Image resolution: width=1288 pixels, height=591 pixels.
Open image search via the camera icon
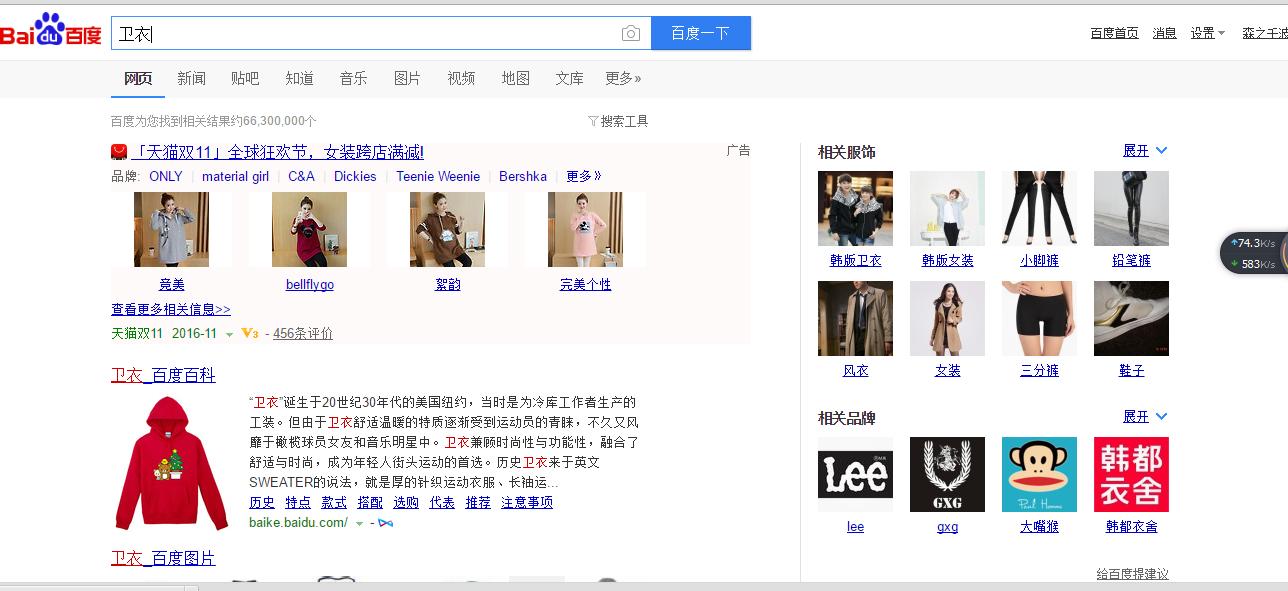[x=631, y=32]
